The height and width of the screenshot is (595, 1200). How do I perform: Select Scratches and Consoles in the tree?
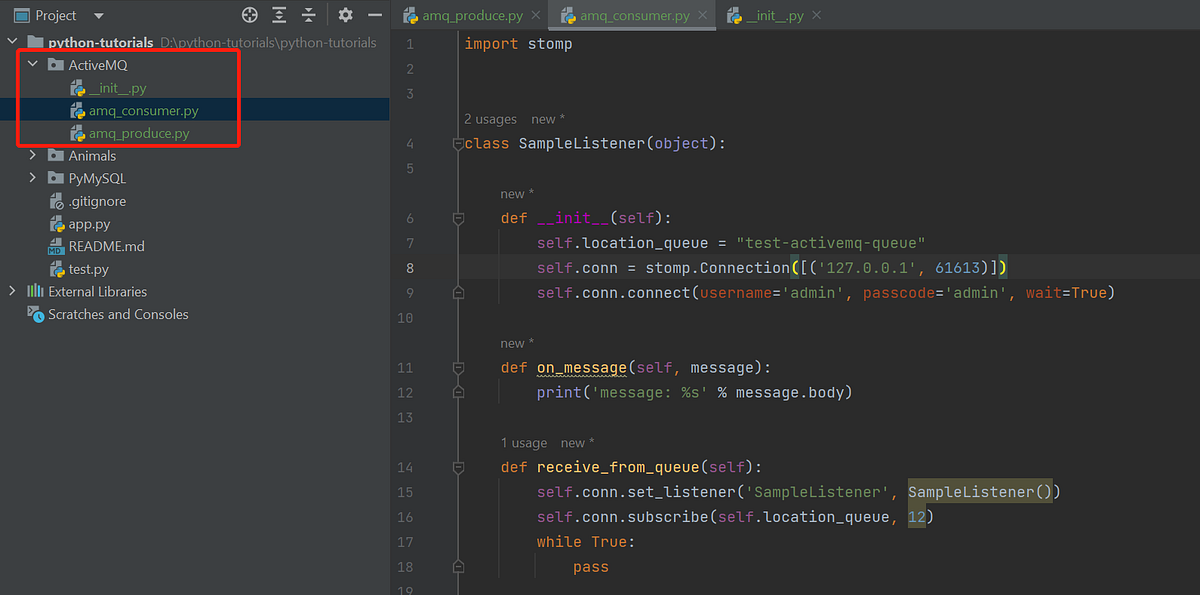[x=117, y=314]
